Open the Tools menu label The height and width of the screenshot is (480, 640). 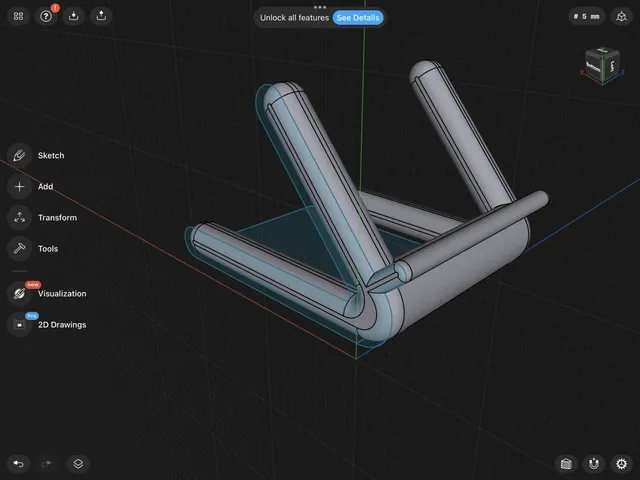click(48, 249)
